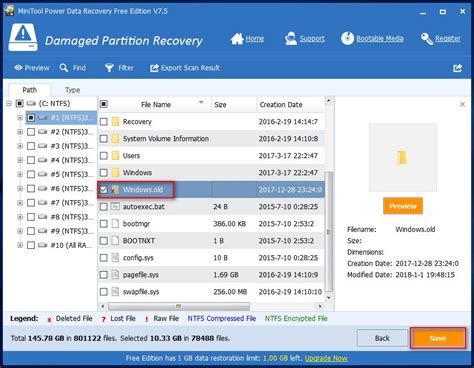474x368 pixels.
Task: Click the share icon at toolbar right
Action: 458,68
